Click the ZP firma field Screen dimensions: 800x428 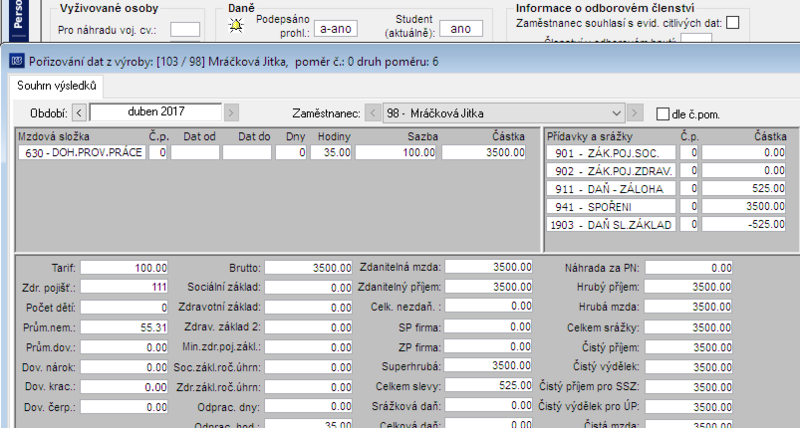[x=488, y=347]
